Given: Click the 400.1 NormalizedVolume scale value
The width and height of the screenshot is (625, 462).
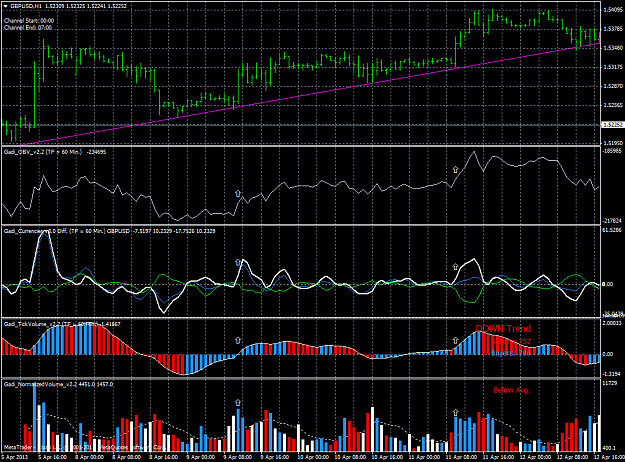Looking at the screenshot, I should (610, 448).
